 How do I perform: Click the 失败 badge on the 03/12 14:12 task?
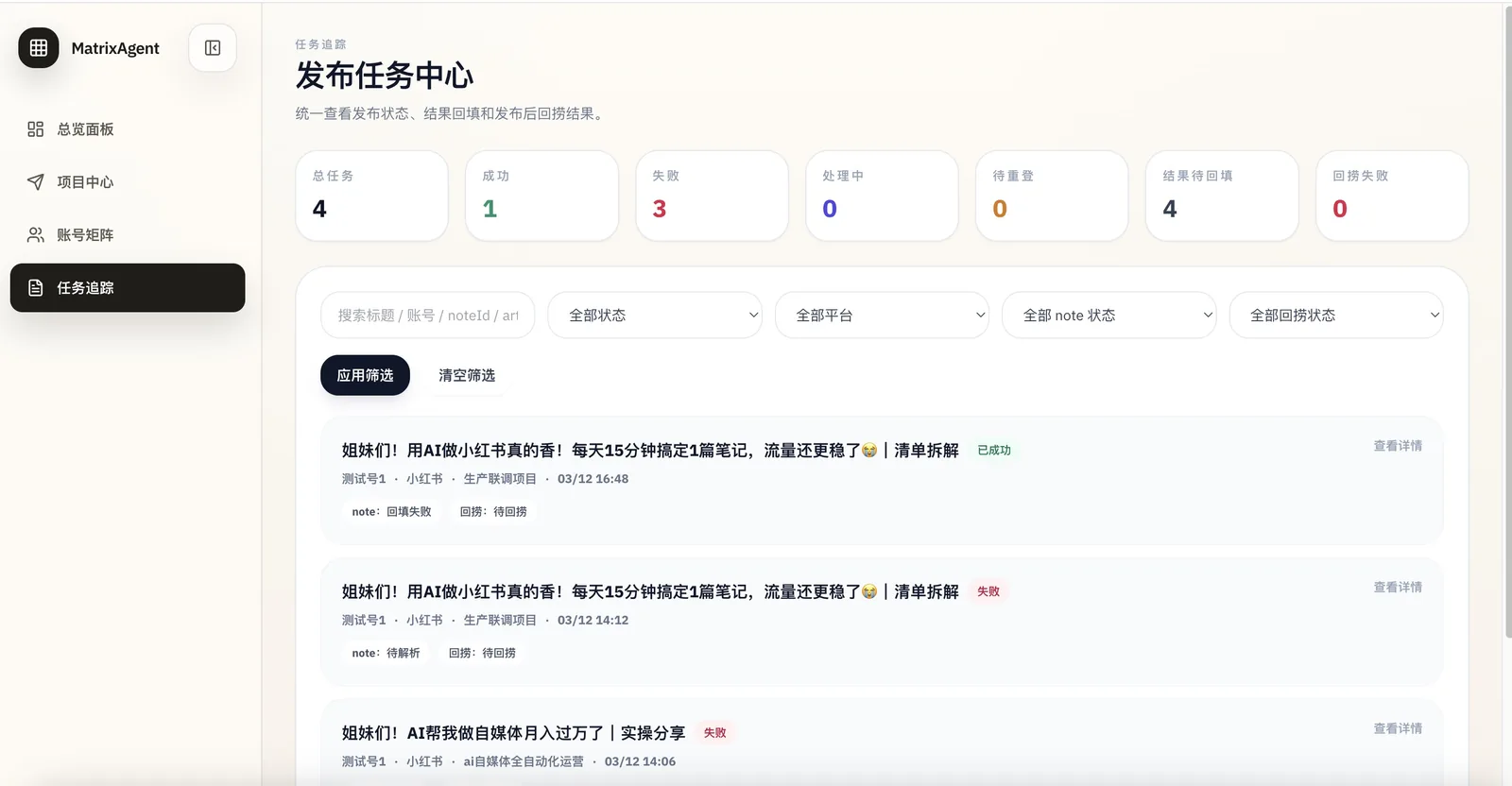(x=988, y=591)
